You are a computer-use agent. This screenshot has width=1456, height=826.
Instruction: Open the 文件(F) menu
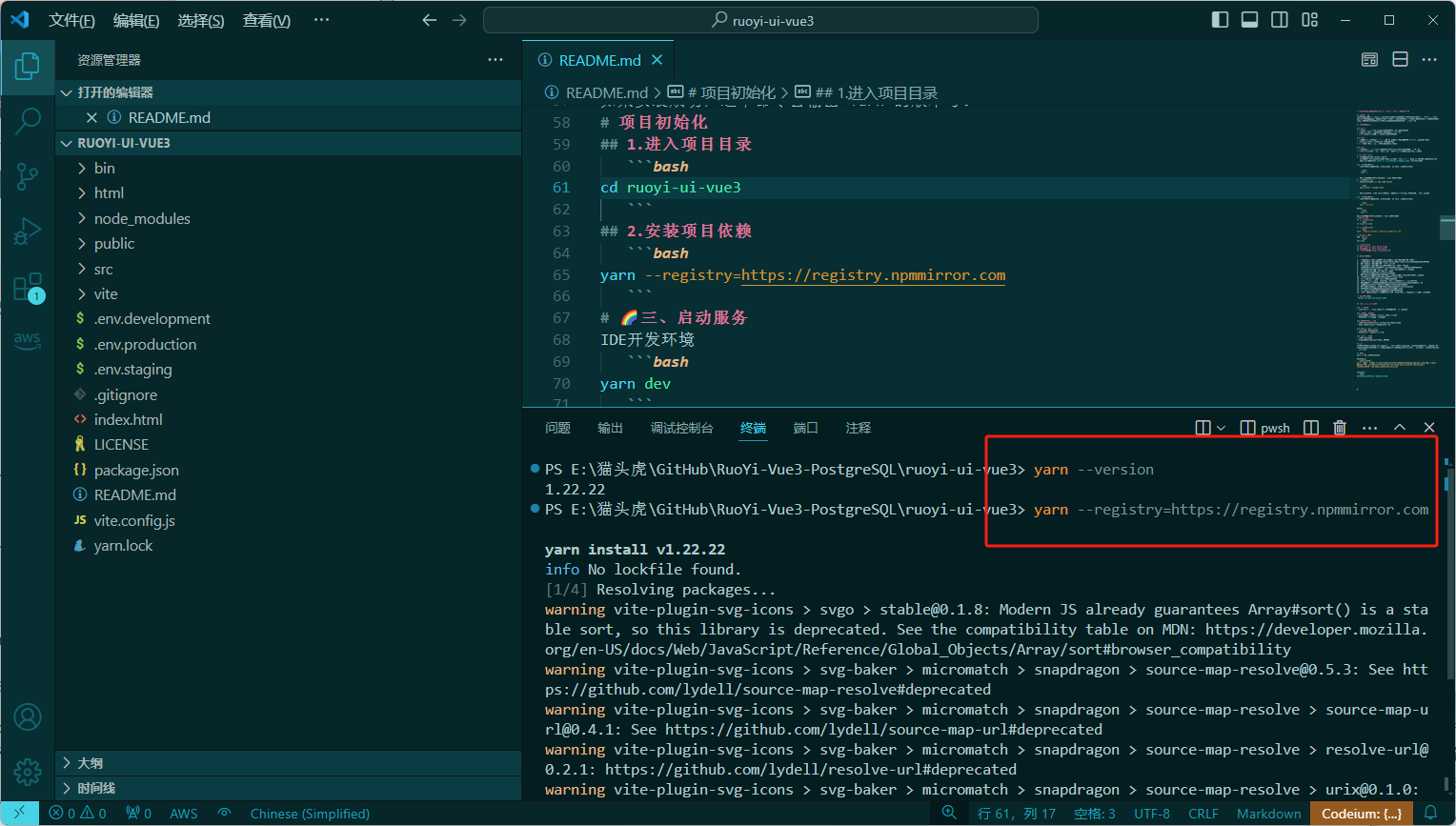(x=71, y=20)
